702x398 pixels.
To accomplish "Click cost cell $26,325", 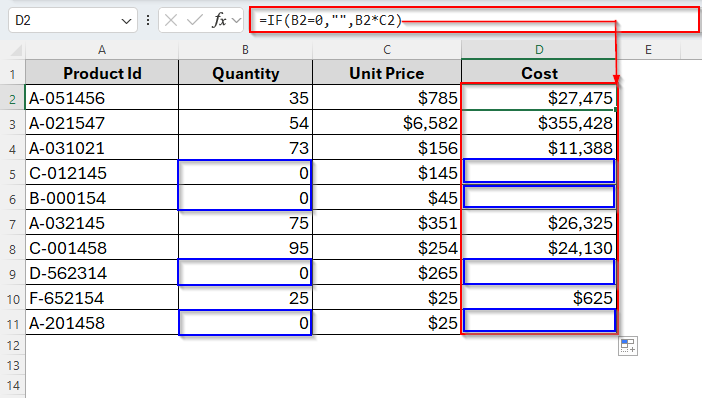I will [x=539, y=223].
